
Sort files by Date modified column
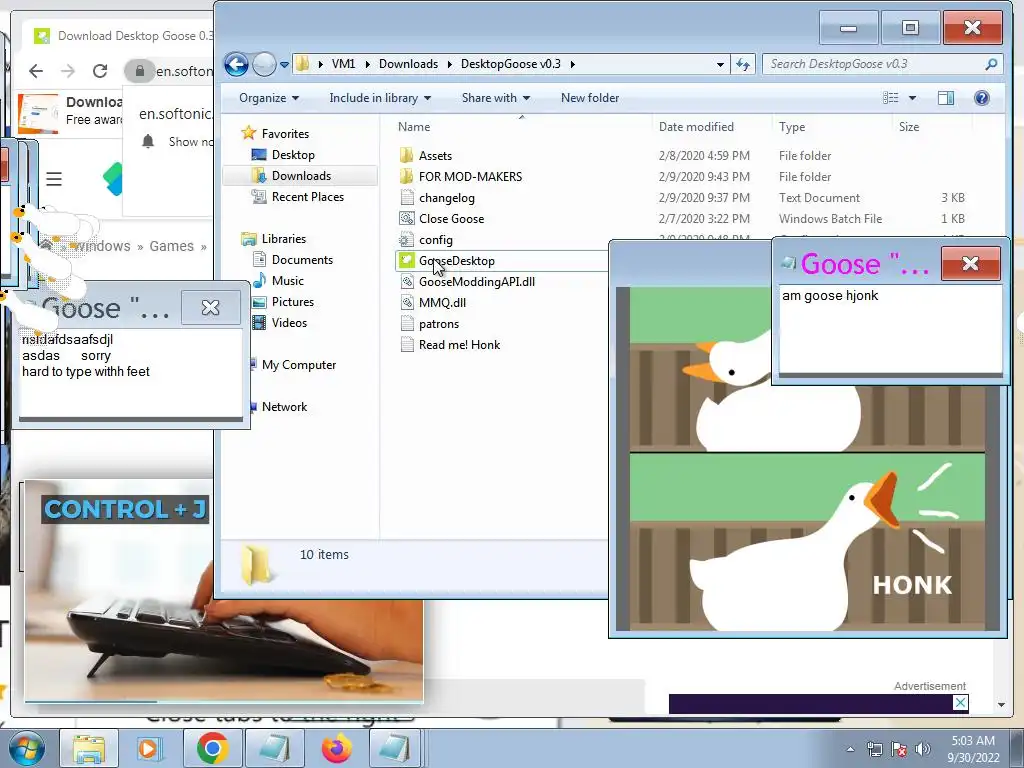point(696,127)
